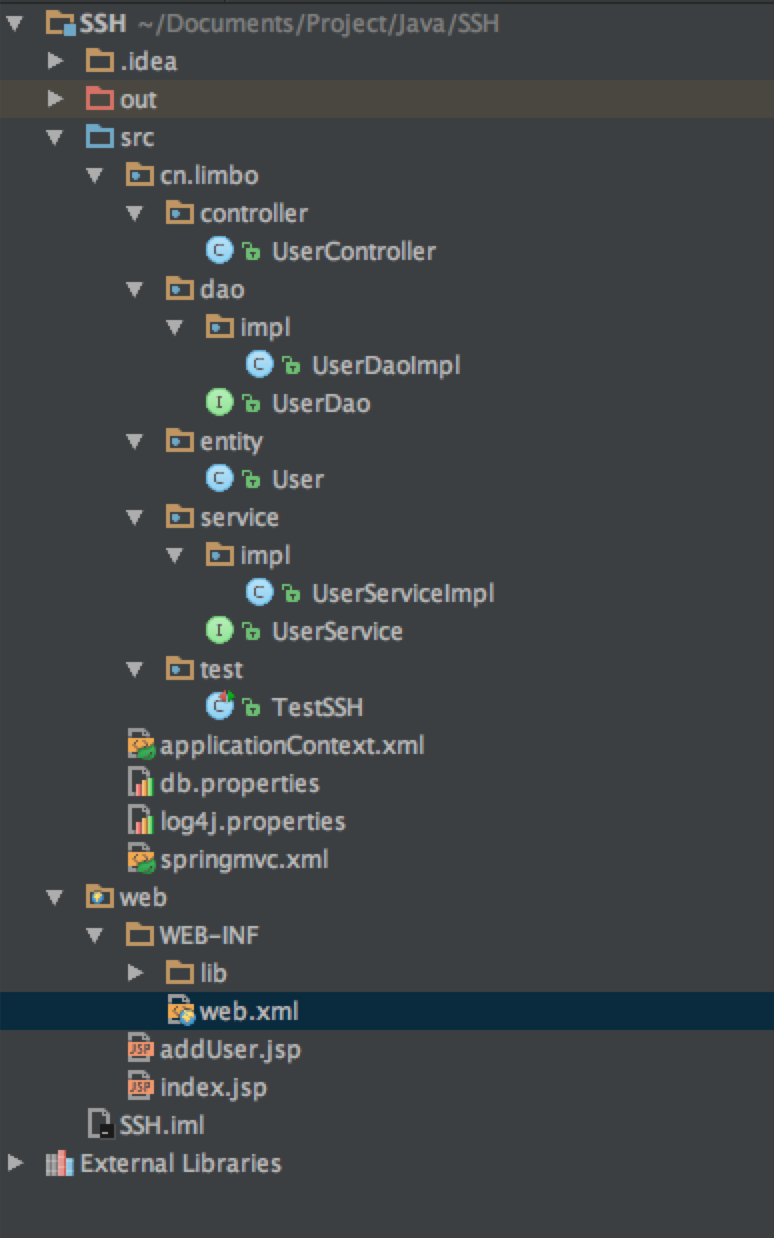Click the web resource folder icon
774x1238 pixels.
[x=99, y=897]
